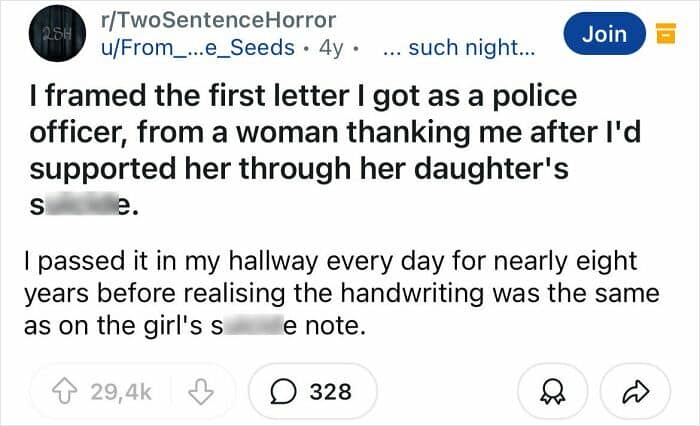700x426 pixels.
Task: Share the post using the arrow icon
Action: (x=634, y=391)
